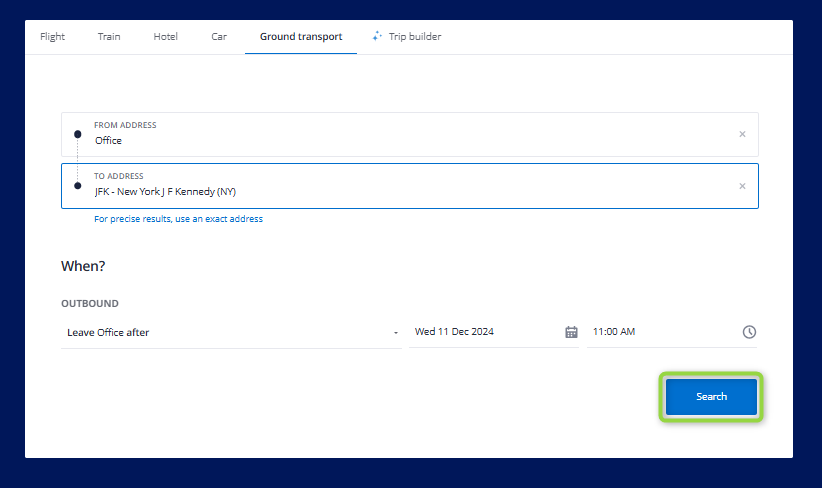Click the 'When?' heading
The width and height of the screenshot is (822, 488).
(83, 266)
